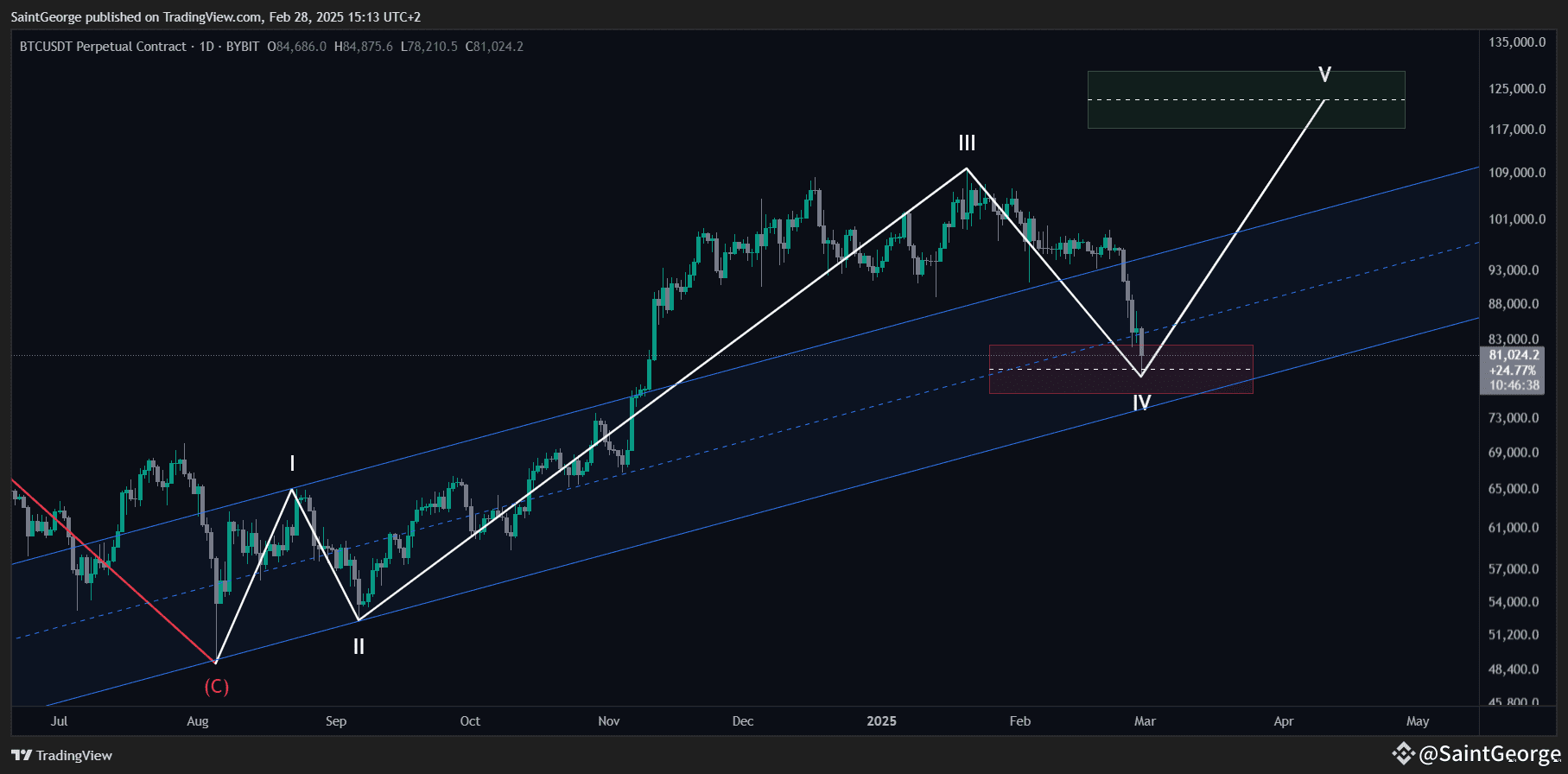Image resolution: width=1568 pixels, height=774 pixels.
Task: Click the May label on the time axis
Action: pos(1418,721)
